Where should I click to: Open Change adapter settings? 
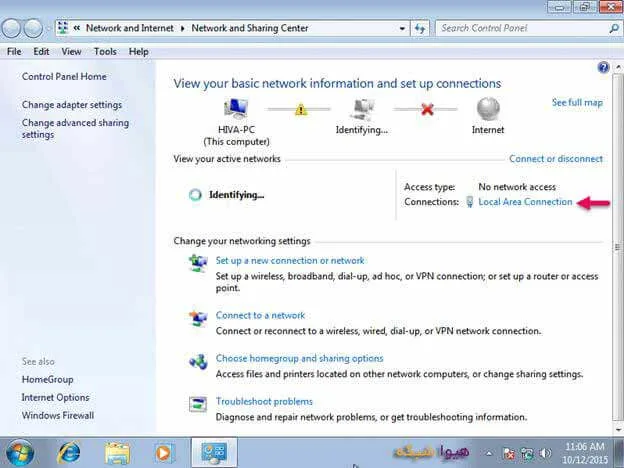tap(72, 105)
